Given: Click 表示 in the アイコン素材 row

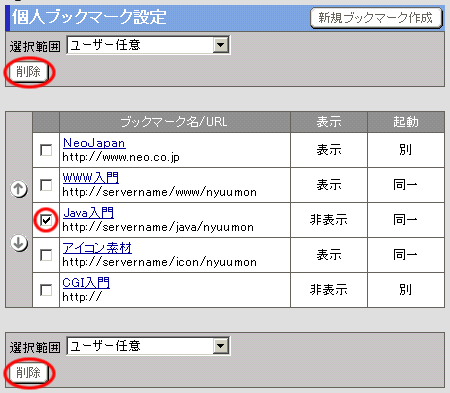Looking at the screenshot, I should pyautogui.click(x=329, y=255).
